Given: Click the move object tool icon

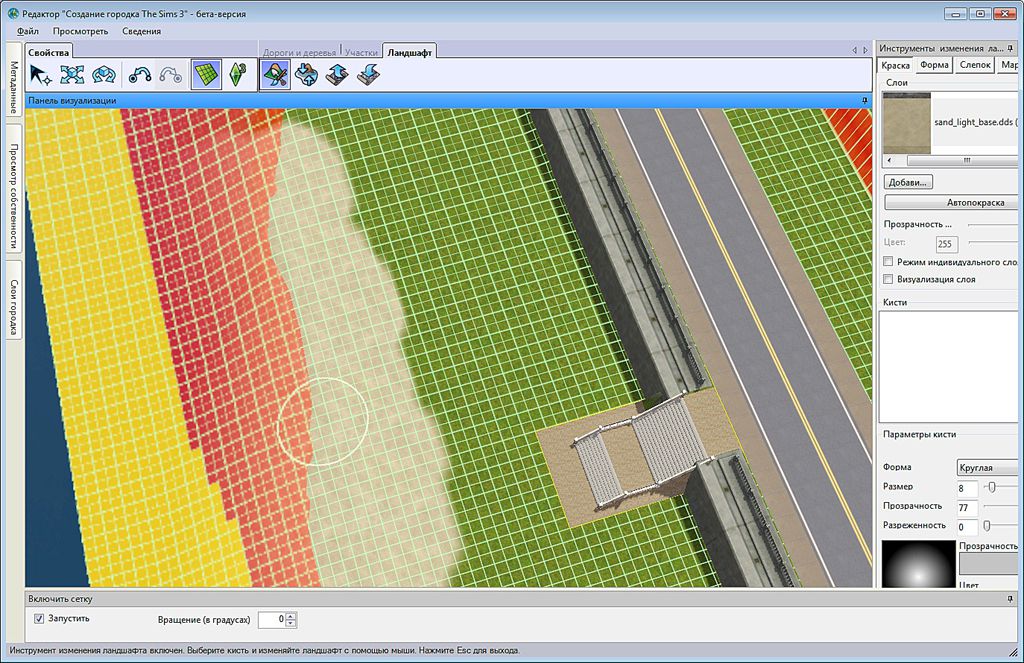Looking at the screenshot, I should [71, 74].
